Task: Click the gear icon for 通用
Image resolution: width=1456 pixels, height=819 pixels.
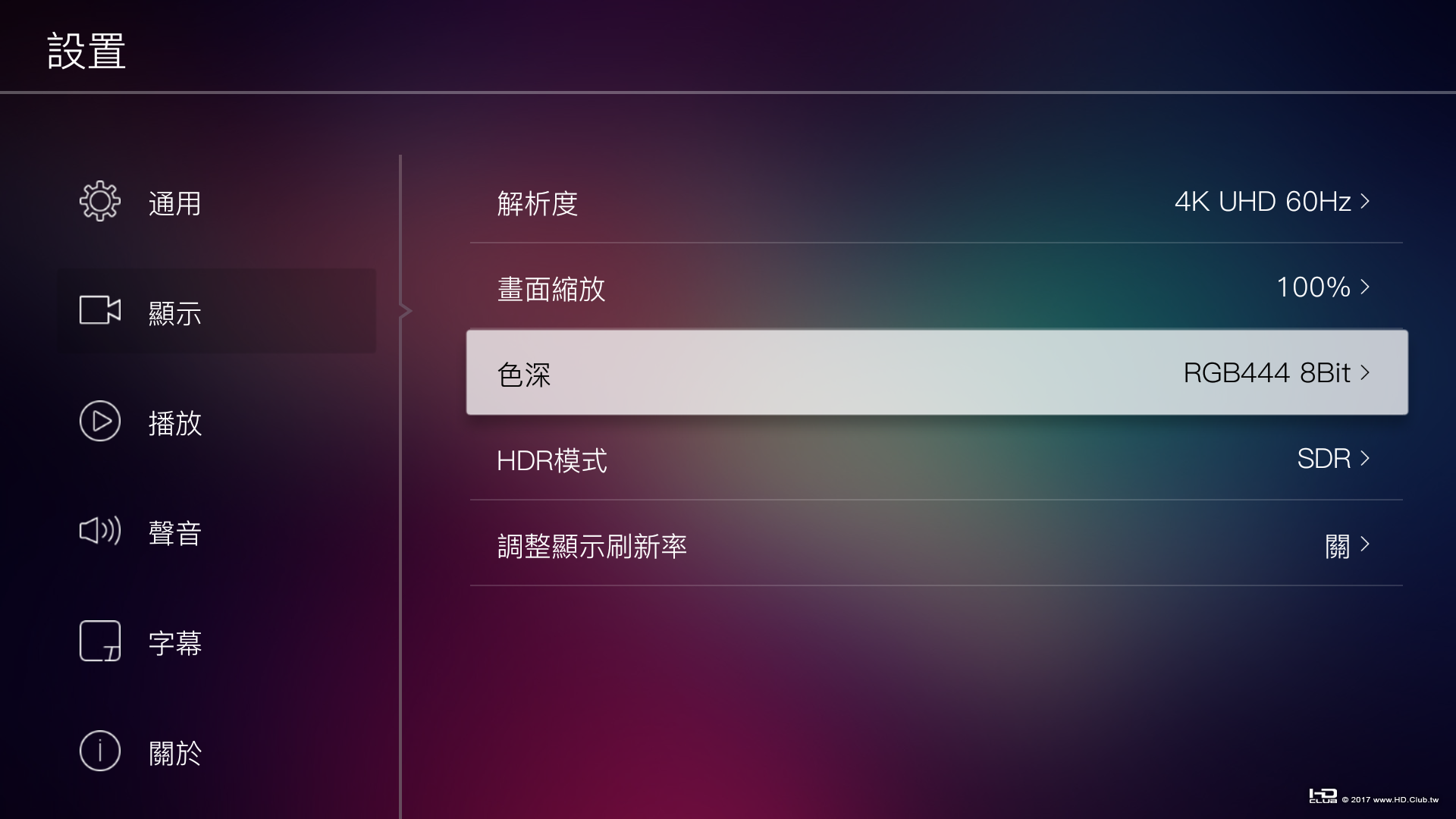Action: point(100,202)
